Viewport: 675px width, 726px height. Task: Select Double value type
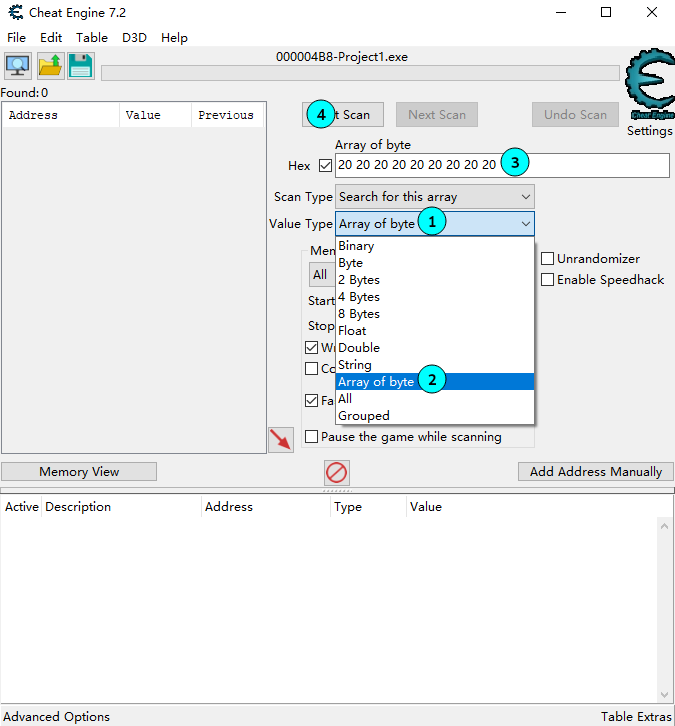[x=435, y=348]
